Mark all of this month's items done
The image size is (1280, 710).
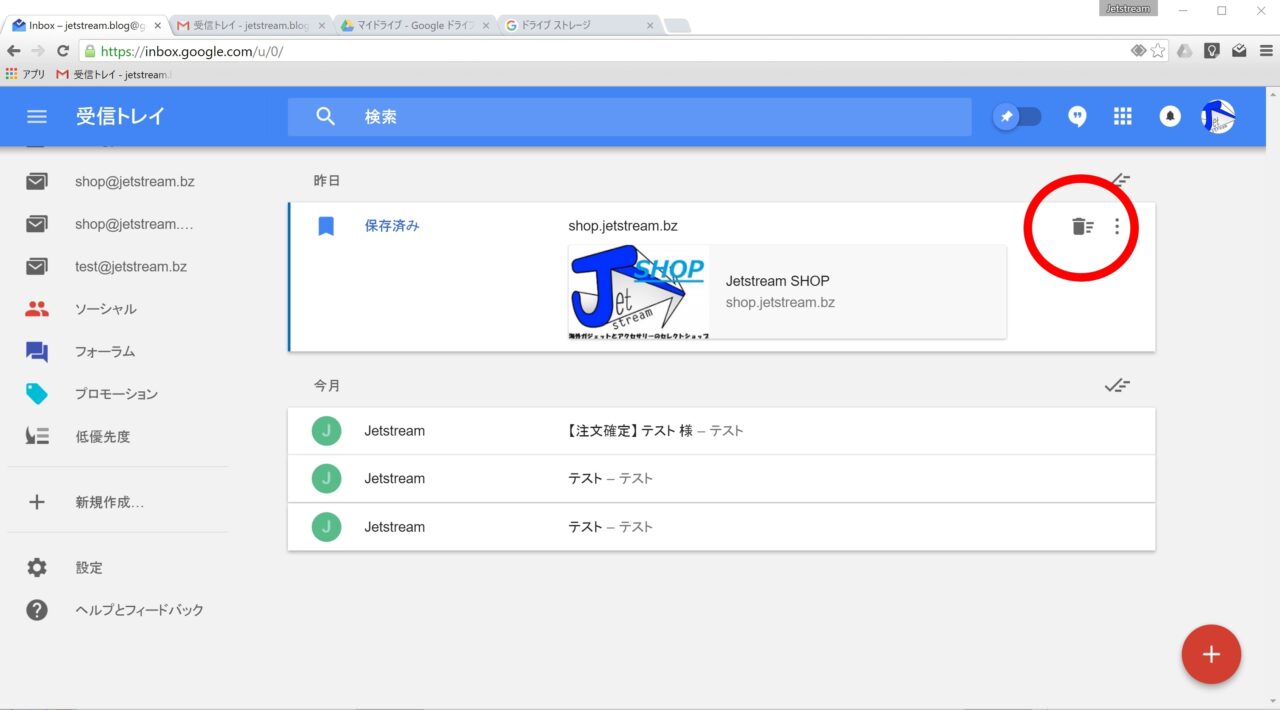[x=1117, y=386]
